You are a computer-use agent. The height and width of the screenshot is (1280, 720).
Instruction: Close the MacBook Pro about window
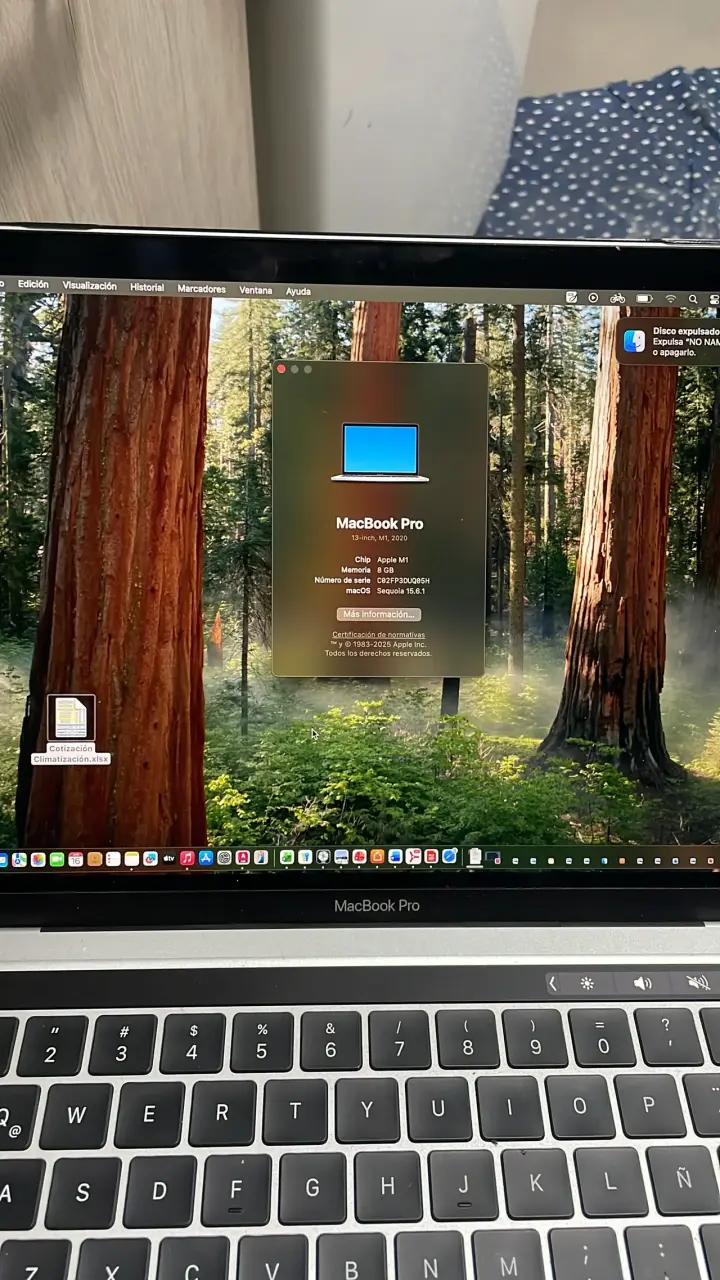[x=281, y=369]
